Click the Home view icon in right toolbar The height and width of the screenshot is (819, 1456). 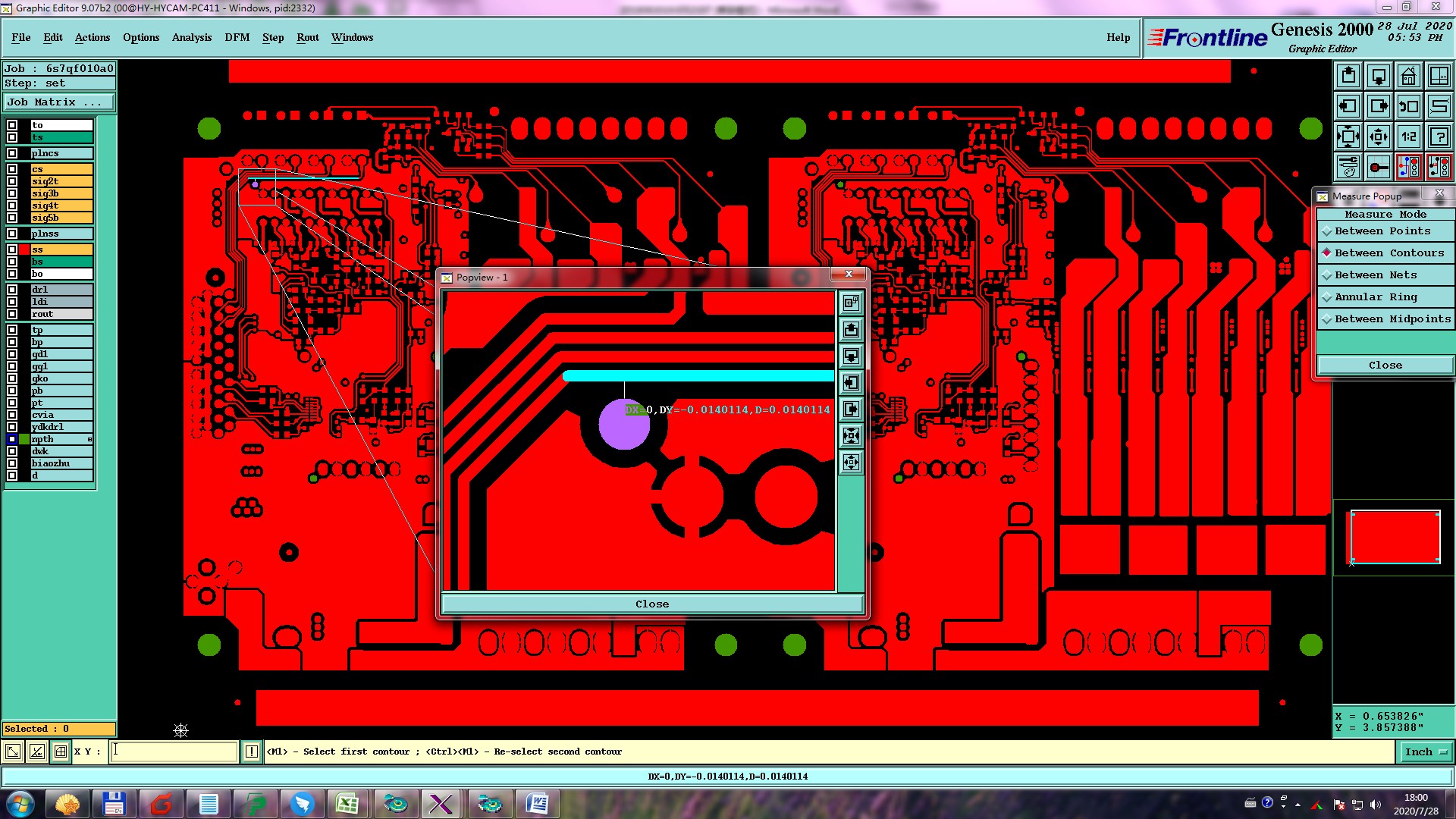pos(1408,76)
